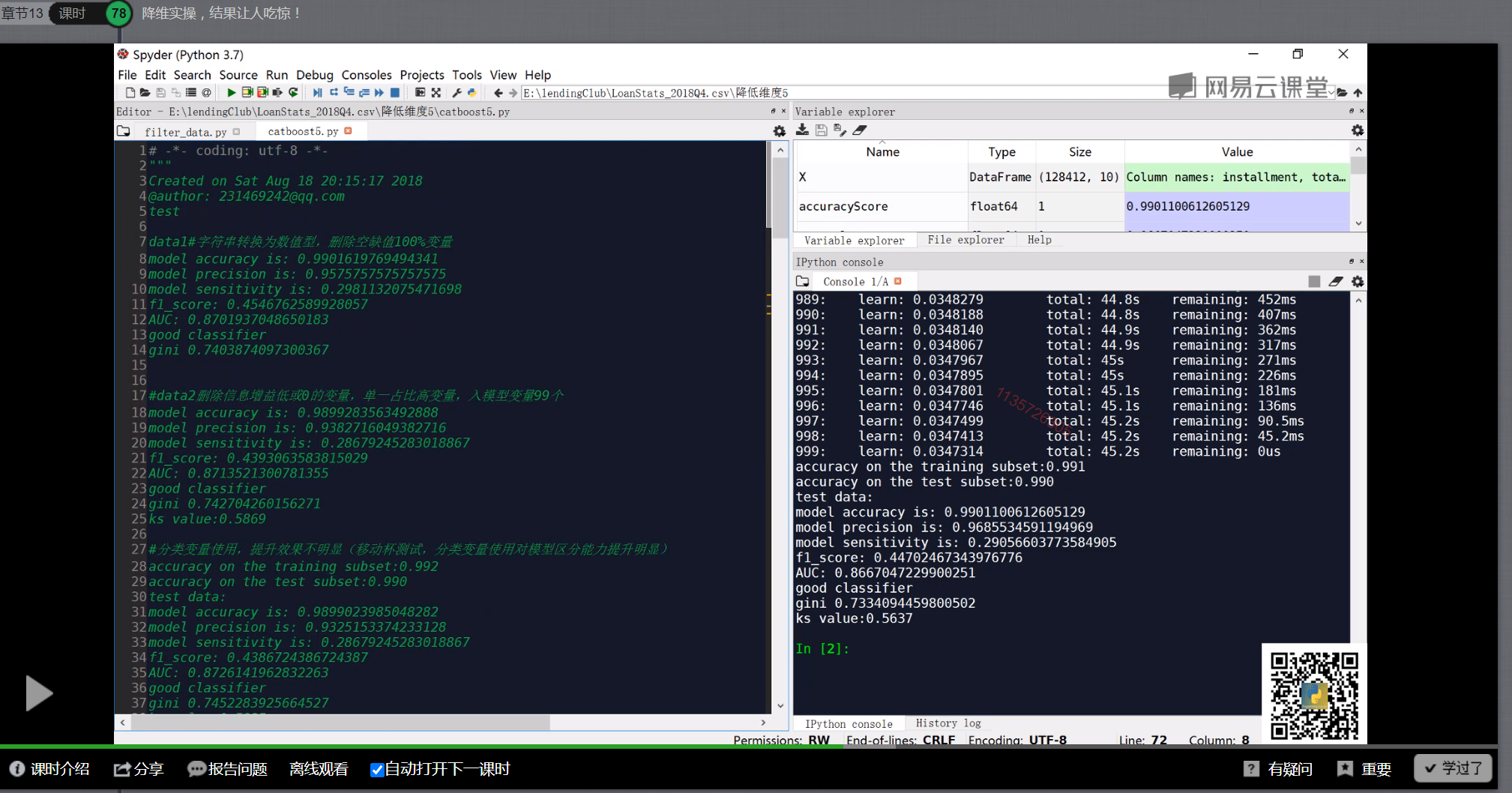Stop debugging with the blue square icon
1512x793 pixels.
pyautogui.click(x=396, y=92)
